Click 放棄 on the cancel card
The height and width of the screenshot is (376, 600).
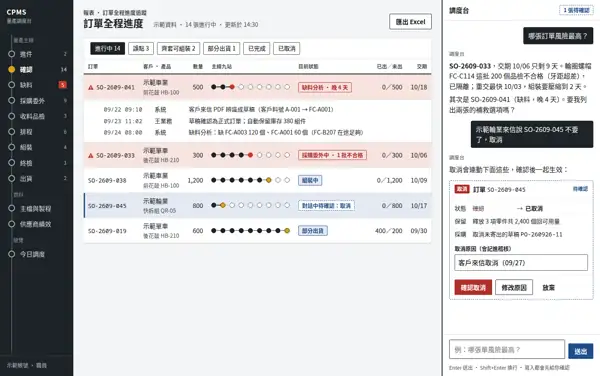tap(548, 288)
